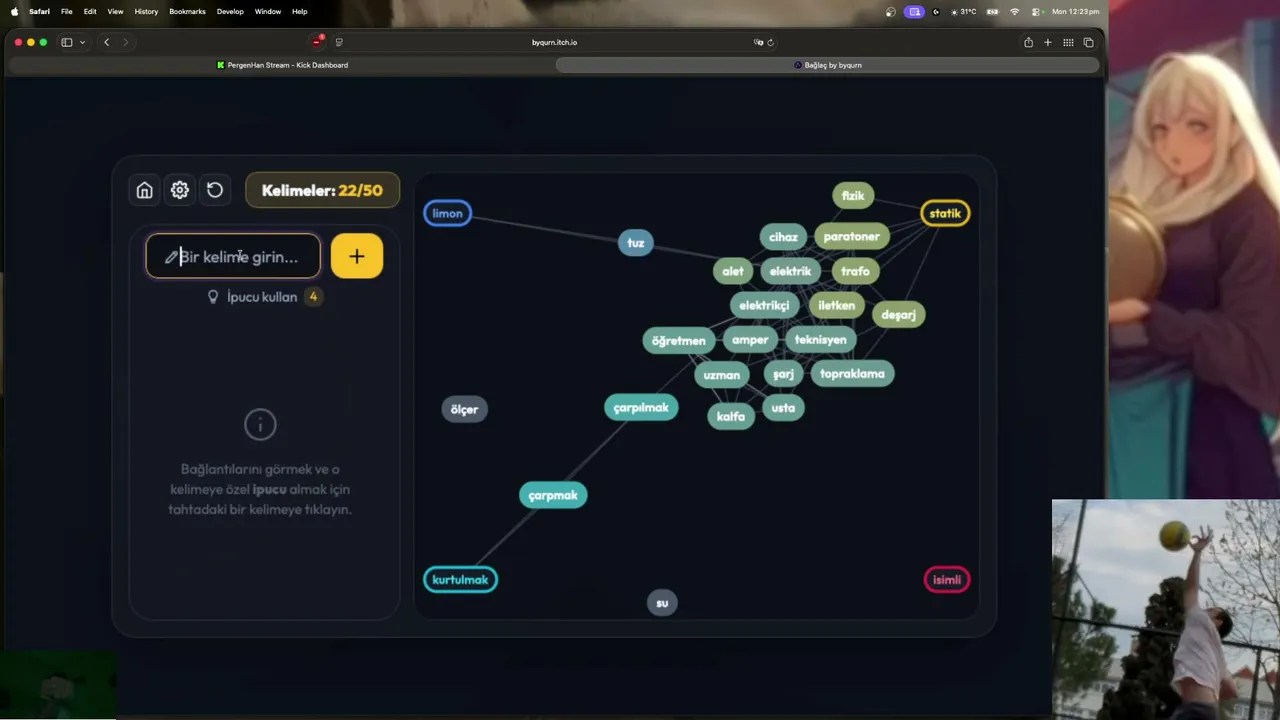Viewport: 1280px width, 720px height.
Task: Open Safari's share icon
Action: 1028,42
